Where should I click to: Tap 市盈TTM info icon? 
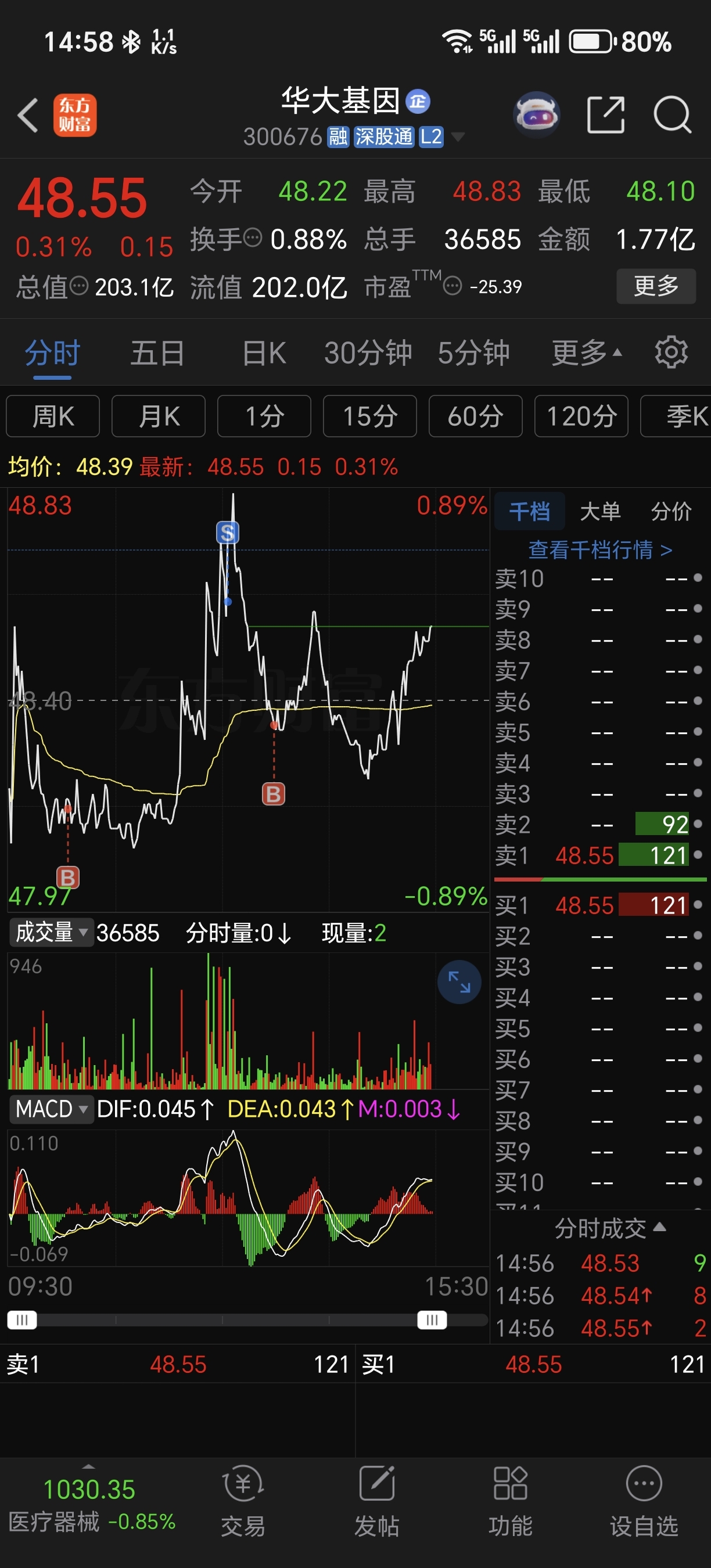pyautogui.click(x=453, y=285)
